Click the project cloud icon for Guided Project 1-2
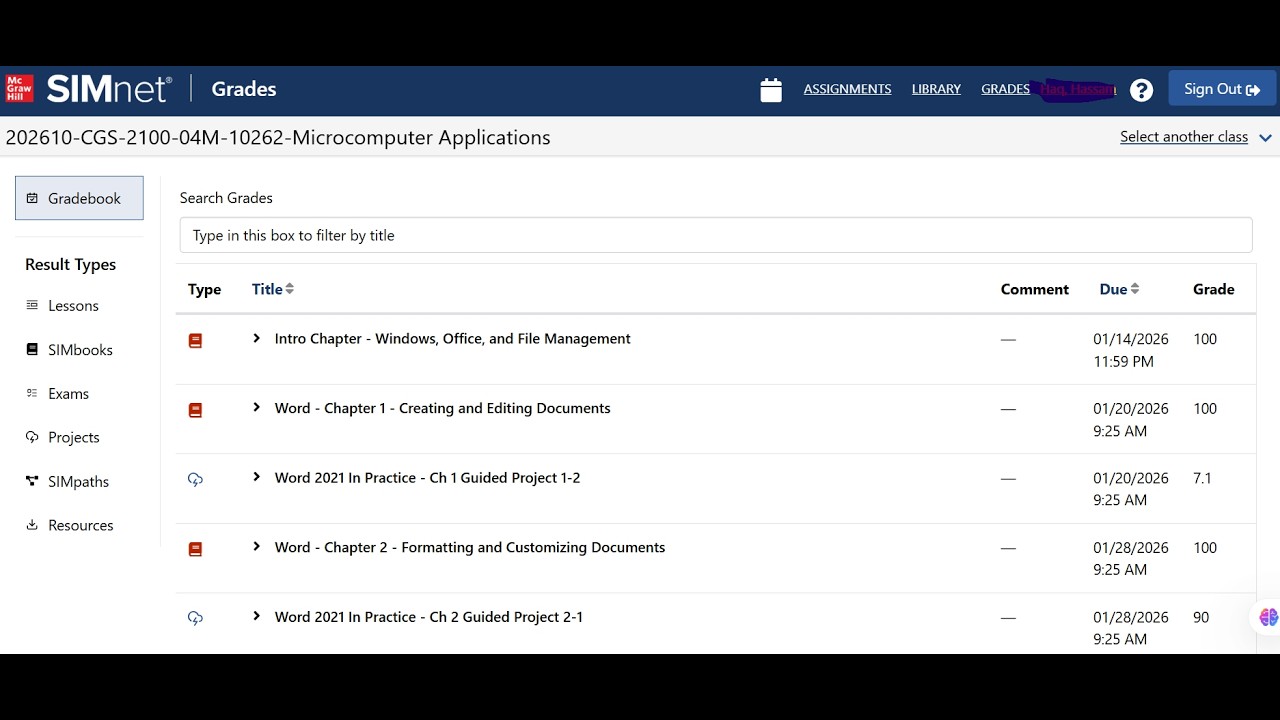Image resolution: width=1280 pixels, height=720 pixels. point(195,480)
